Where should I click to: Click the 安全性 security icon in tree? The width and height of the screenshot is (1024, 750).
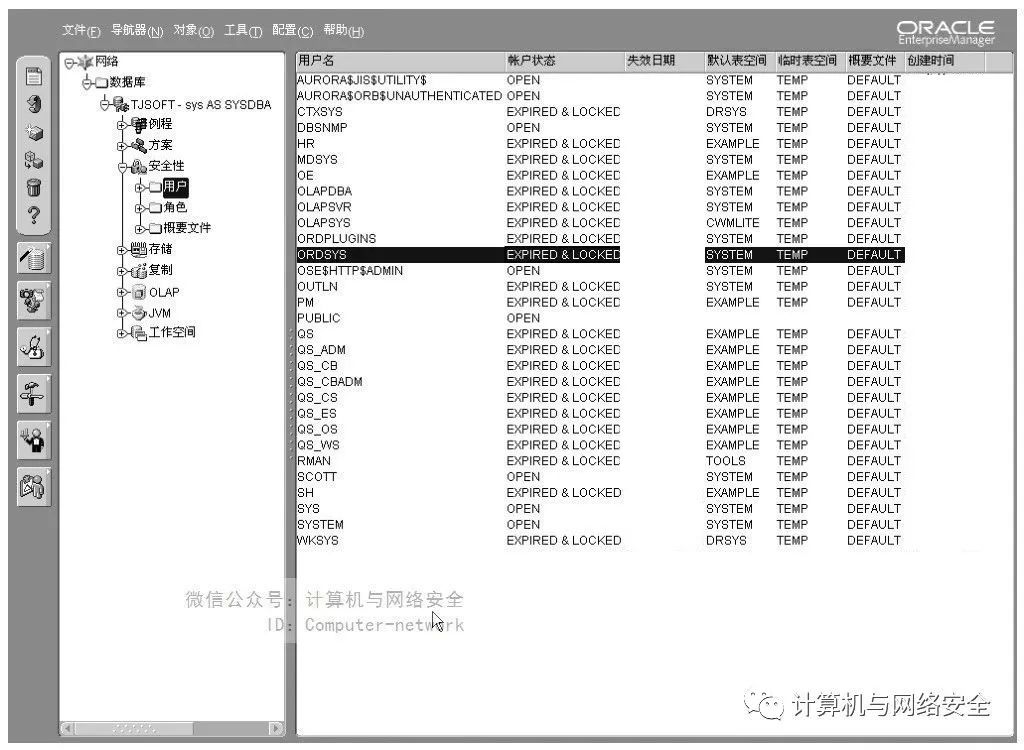pos(138,167)
